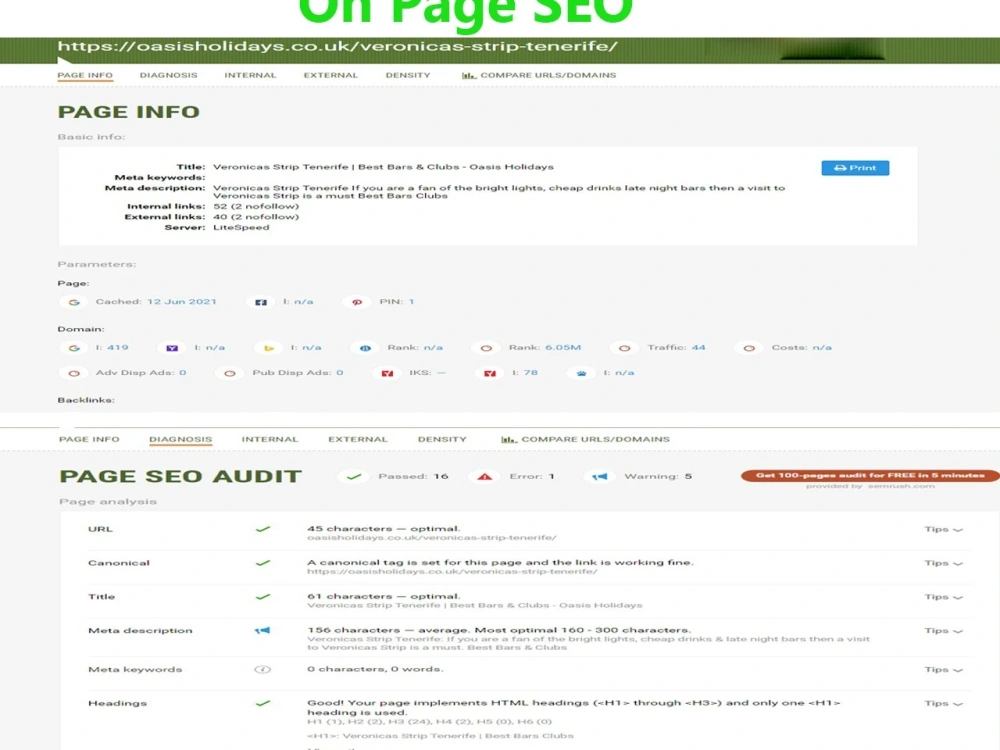Click the Costs value n/a
This screenshot has height=750, width=1000.
(x=822, y=348)
